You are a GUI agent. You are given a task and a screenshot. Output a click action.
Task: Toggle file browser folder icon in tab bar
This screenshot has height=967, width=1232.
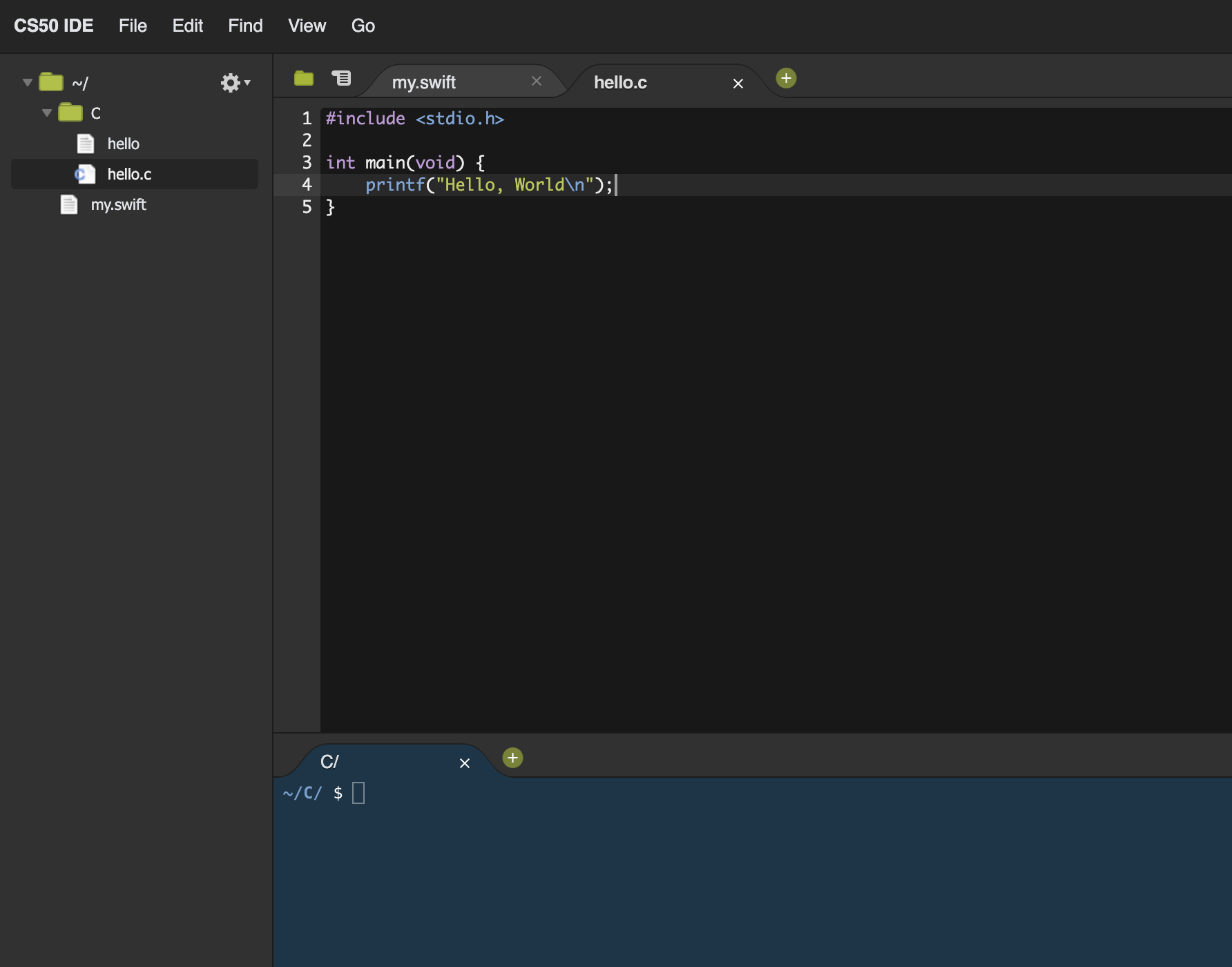point(304,78)
